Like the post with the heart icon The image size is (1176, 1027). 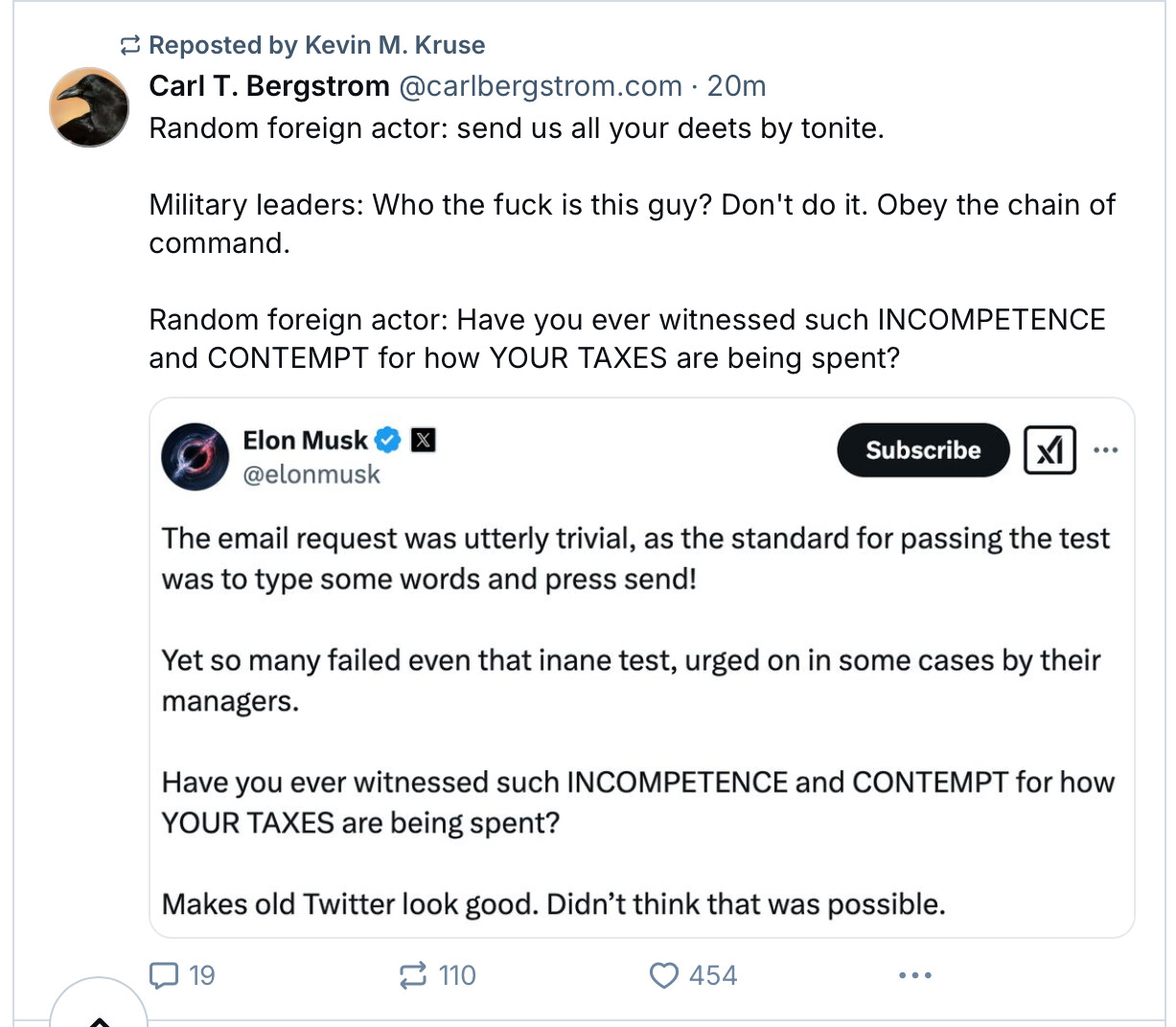click(663, 975)
